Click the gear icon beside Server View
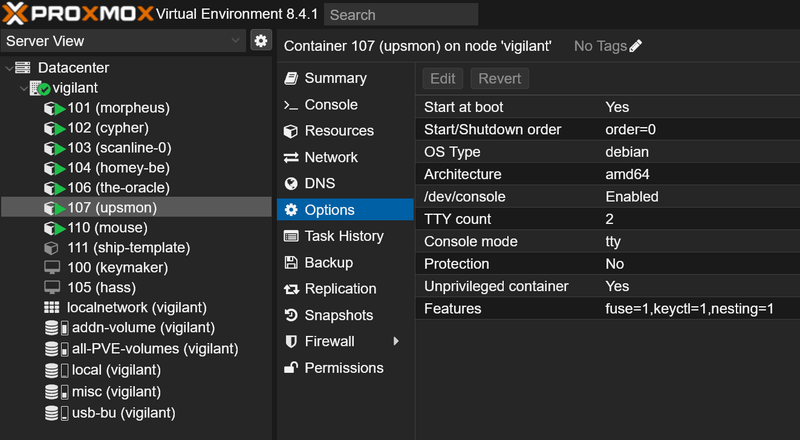 260,41
